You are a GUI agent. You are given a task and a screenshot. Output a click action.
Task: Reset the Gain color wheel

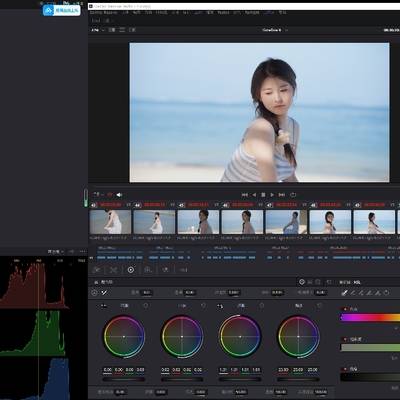[x=262, y=305]
